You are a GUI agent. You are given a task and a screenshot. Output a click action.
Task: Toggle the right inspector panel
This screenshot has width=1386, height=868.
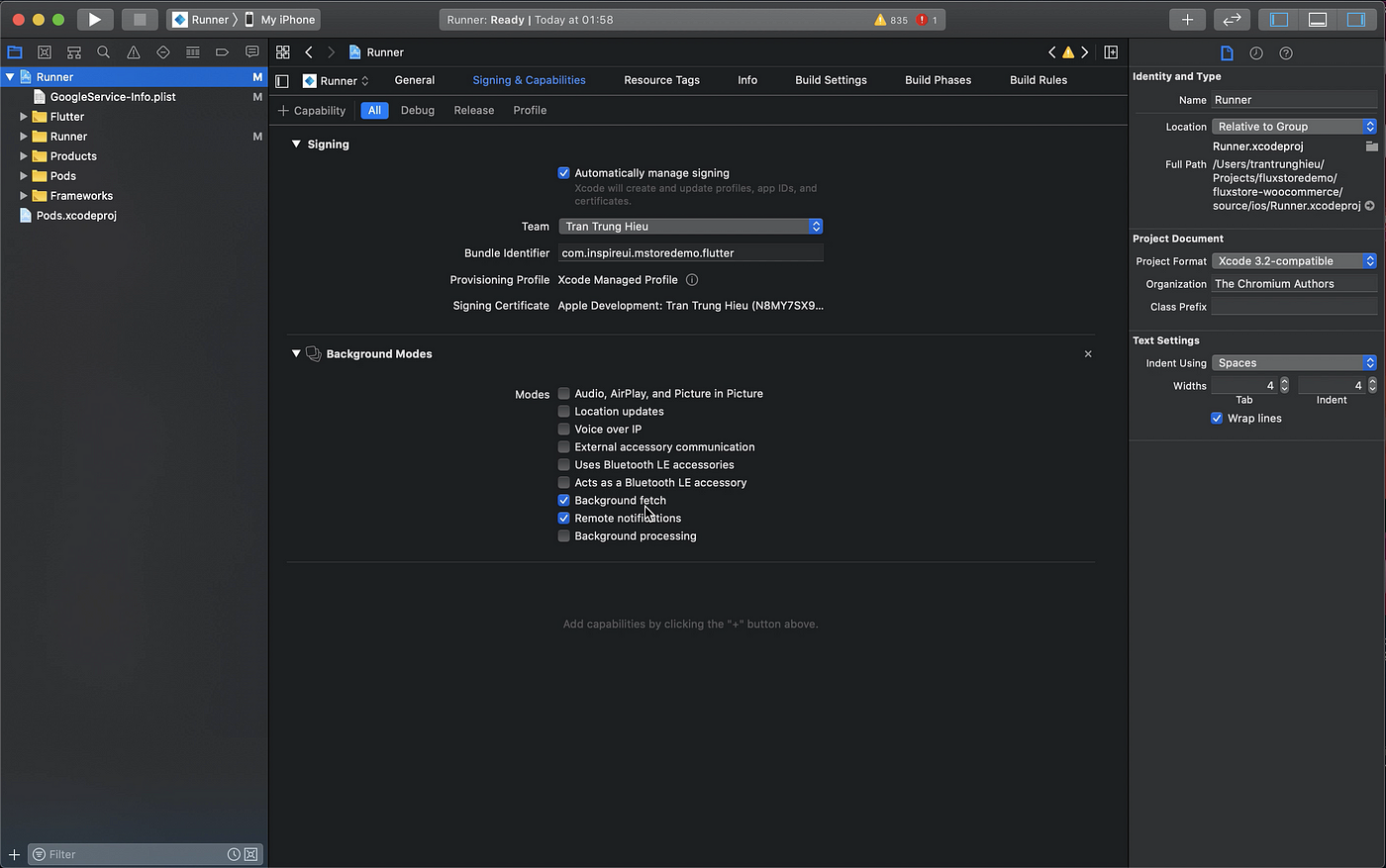point(1356,19)
